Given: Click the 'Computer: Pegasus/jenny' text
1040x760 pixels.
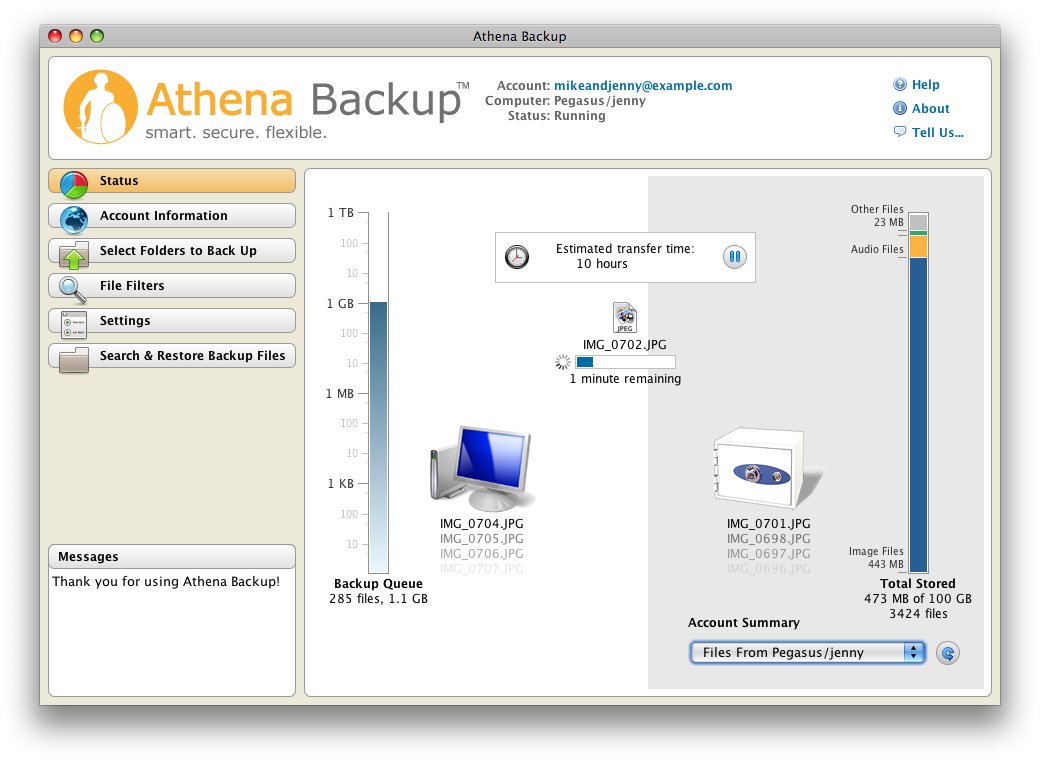Looking at the screenshot, I should click(x=565, y=101).
